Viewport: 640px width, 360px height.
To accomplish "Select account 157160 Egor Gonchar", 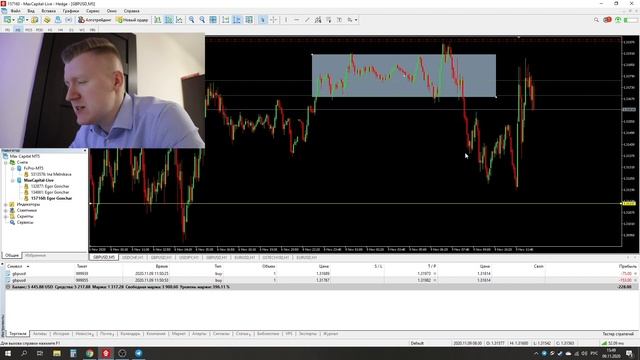I will tap(51, 198).
